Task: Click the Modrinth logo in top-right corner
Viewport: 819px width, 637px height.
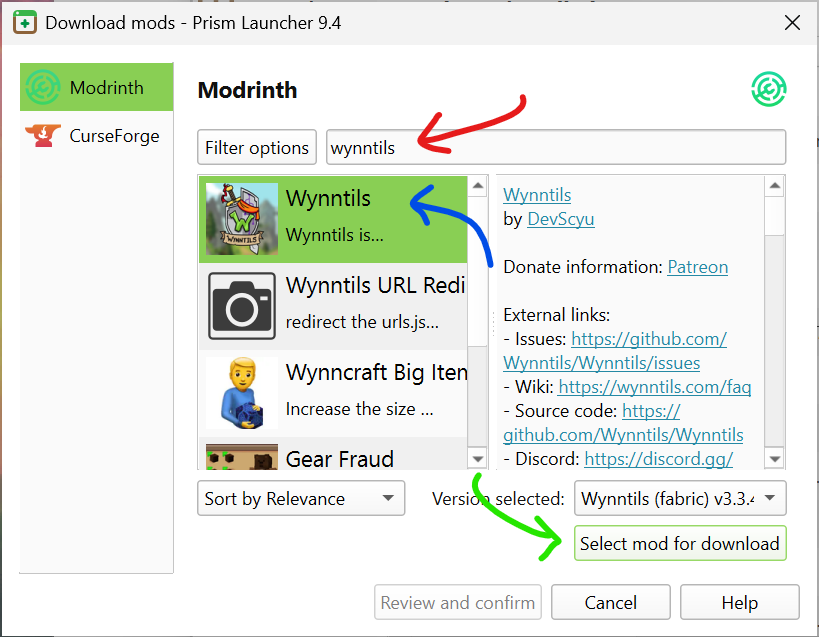Action: coord(768,90)
